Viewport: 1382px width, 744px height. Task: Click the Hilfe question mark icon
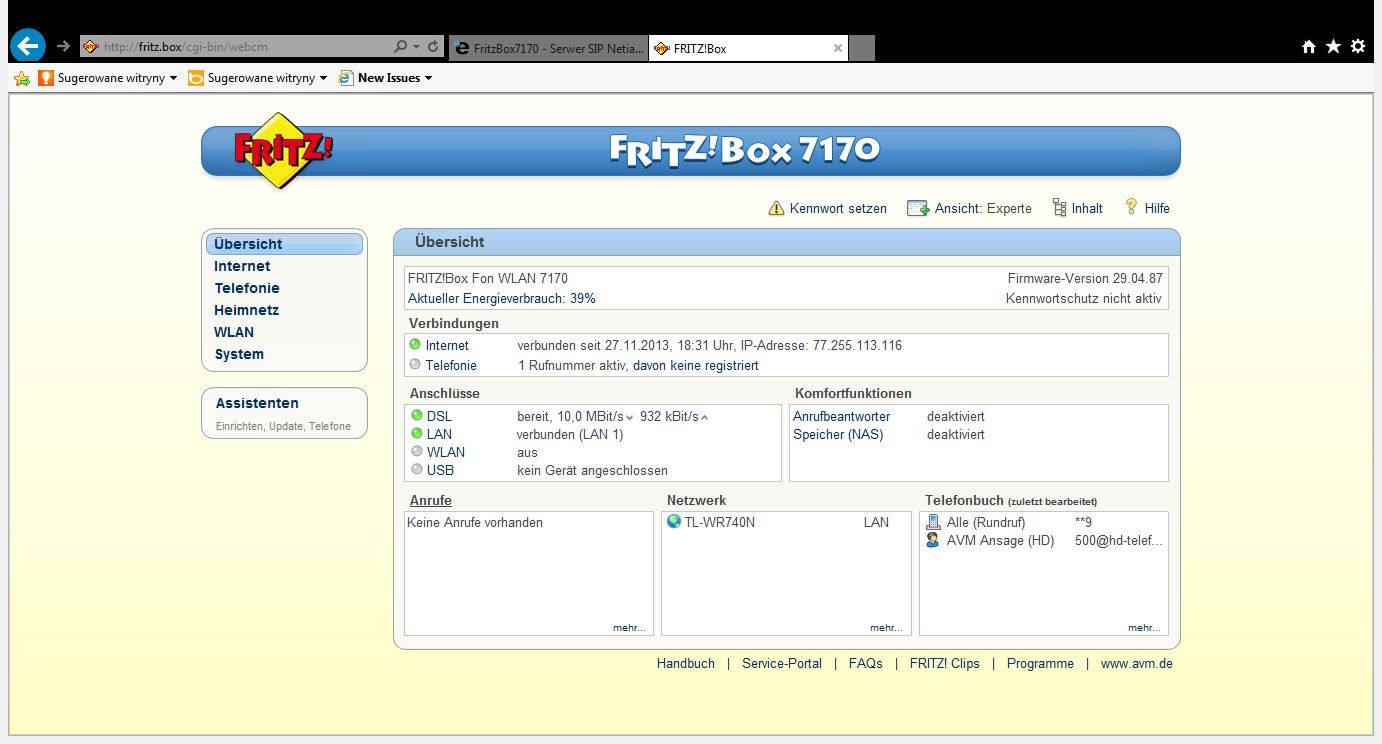point(1132,207)
